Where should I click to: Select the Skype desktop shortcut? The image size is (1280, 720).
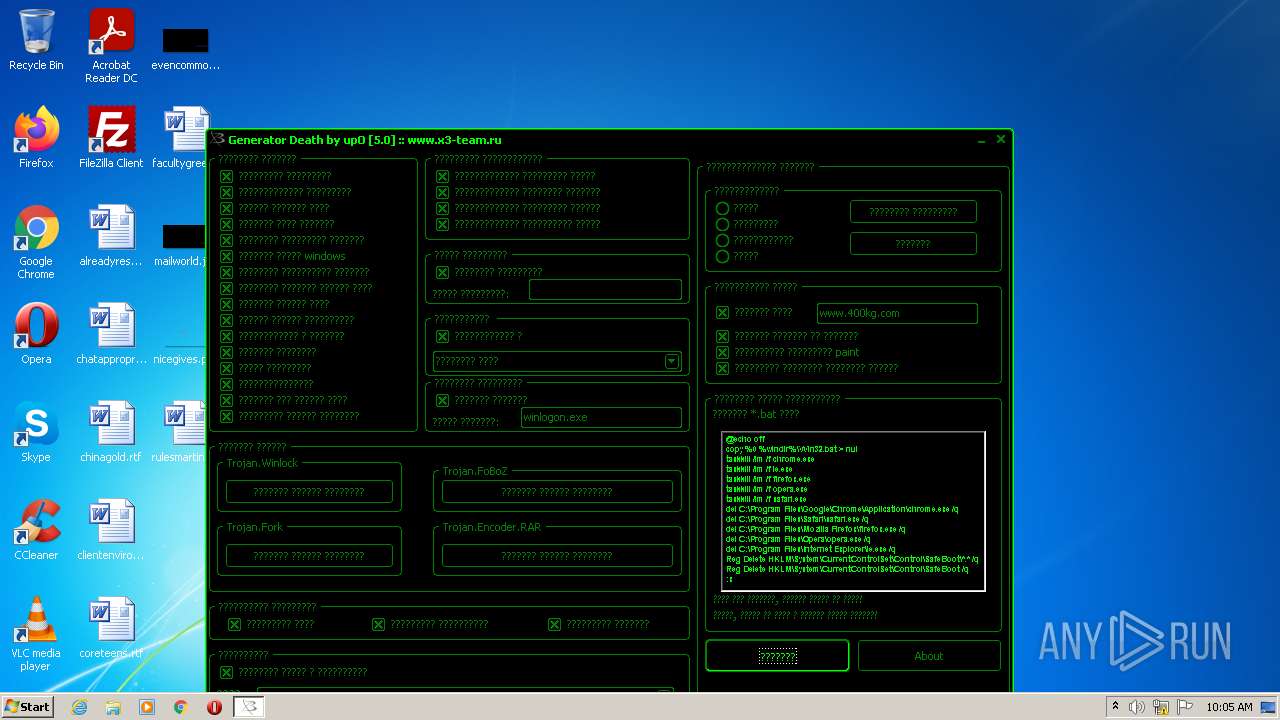click(36, 432)
